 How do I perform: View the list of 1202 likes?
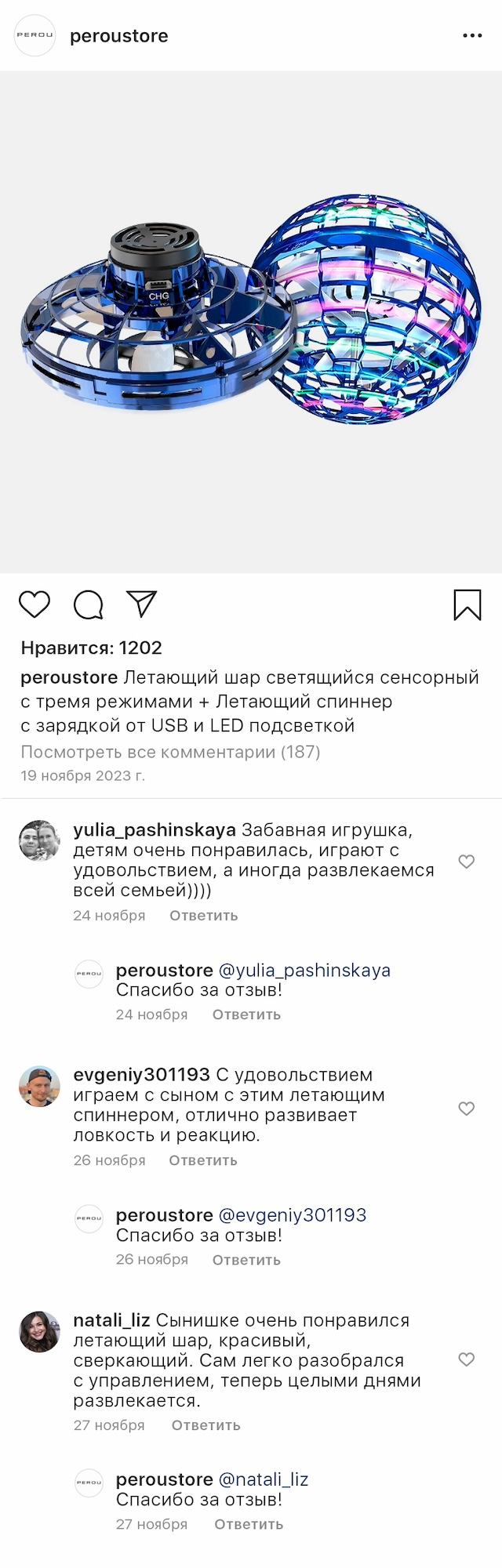pyautogui.click(x=91, y=648)
